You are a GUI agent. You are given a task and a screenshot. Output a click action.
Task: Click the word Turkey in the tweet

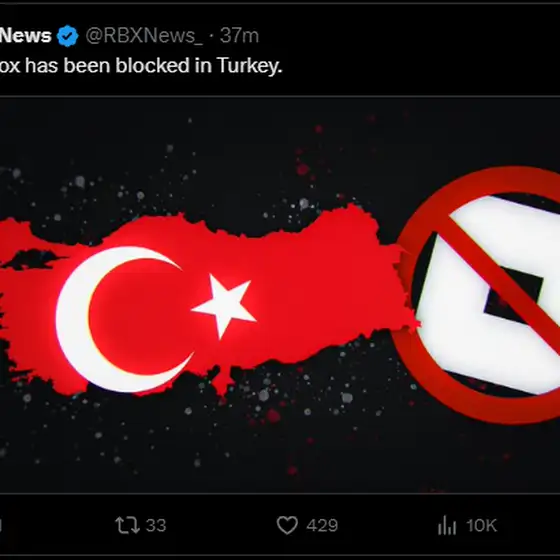[x=249, y=66]
